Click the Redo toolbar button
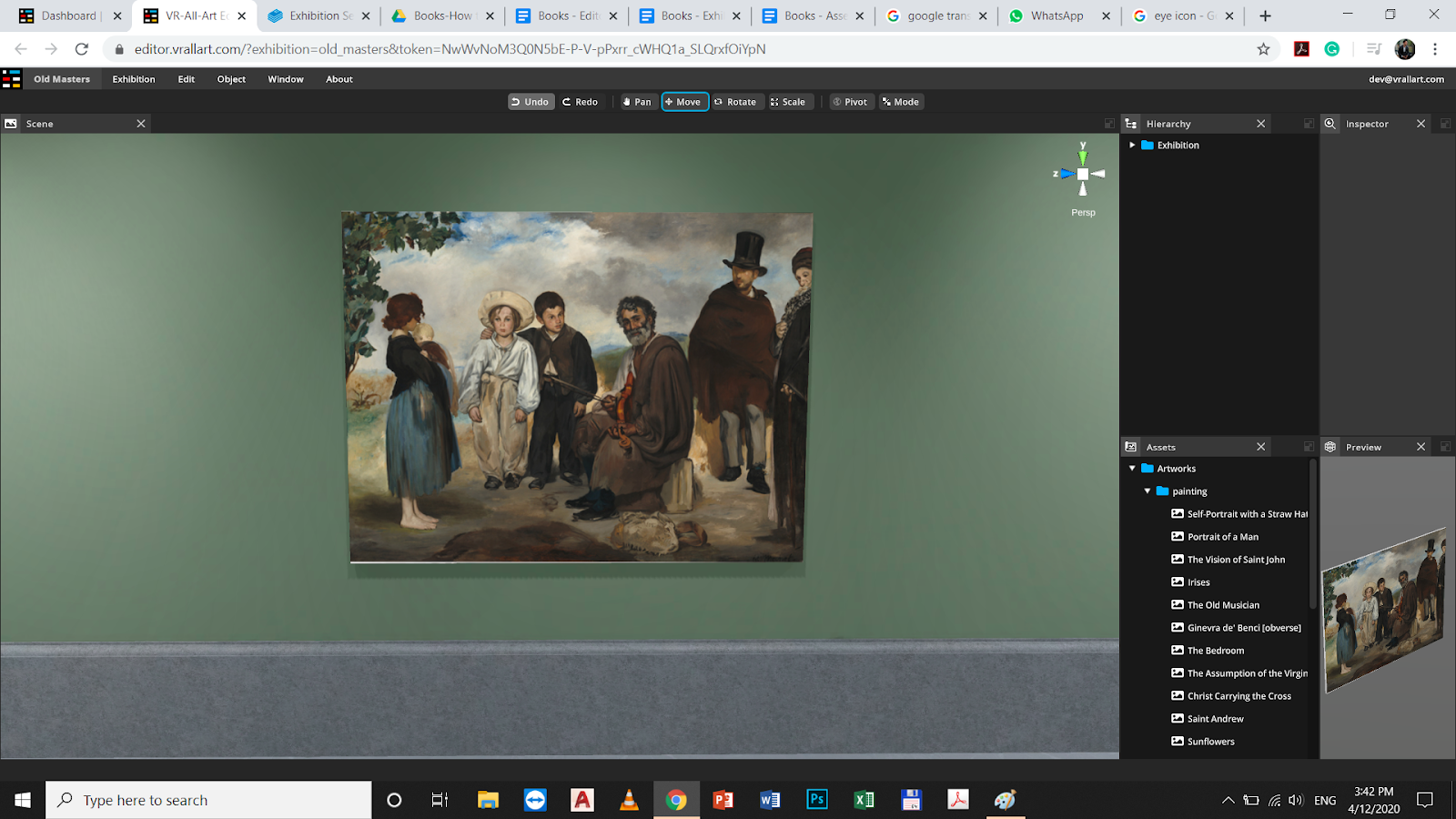Viewport: 1456px width, 819px height. click(x=580, y=102)
